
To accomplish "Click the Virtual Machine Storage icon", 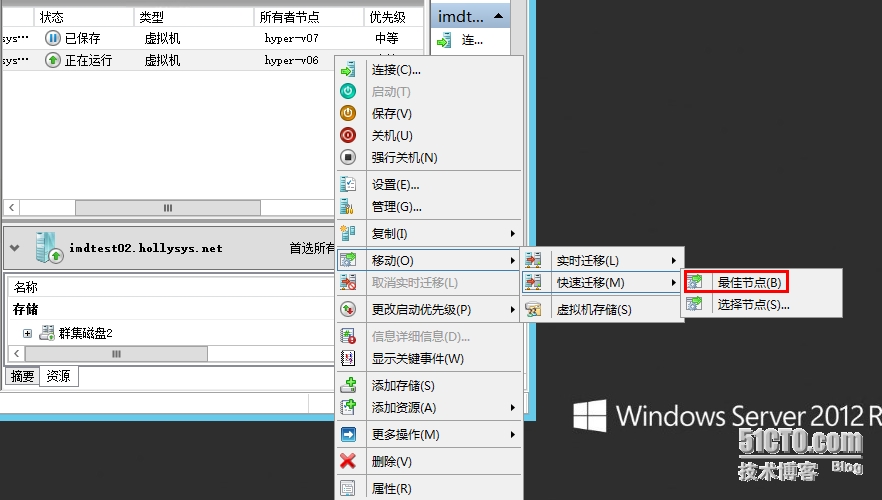I will [533, 309].
